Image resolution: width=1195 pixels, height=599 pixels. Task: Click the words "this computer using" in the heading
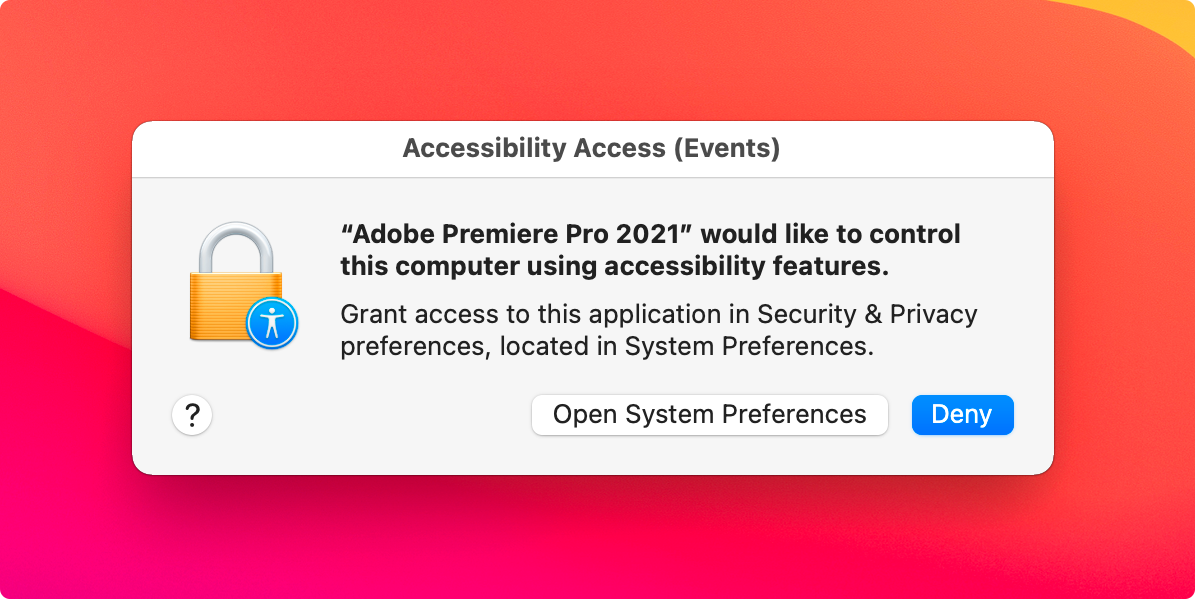(x=469, y=266)
